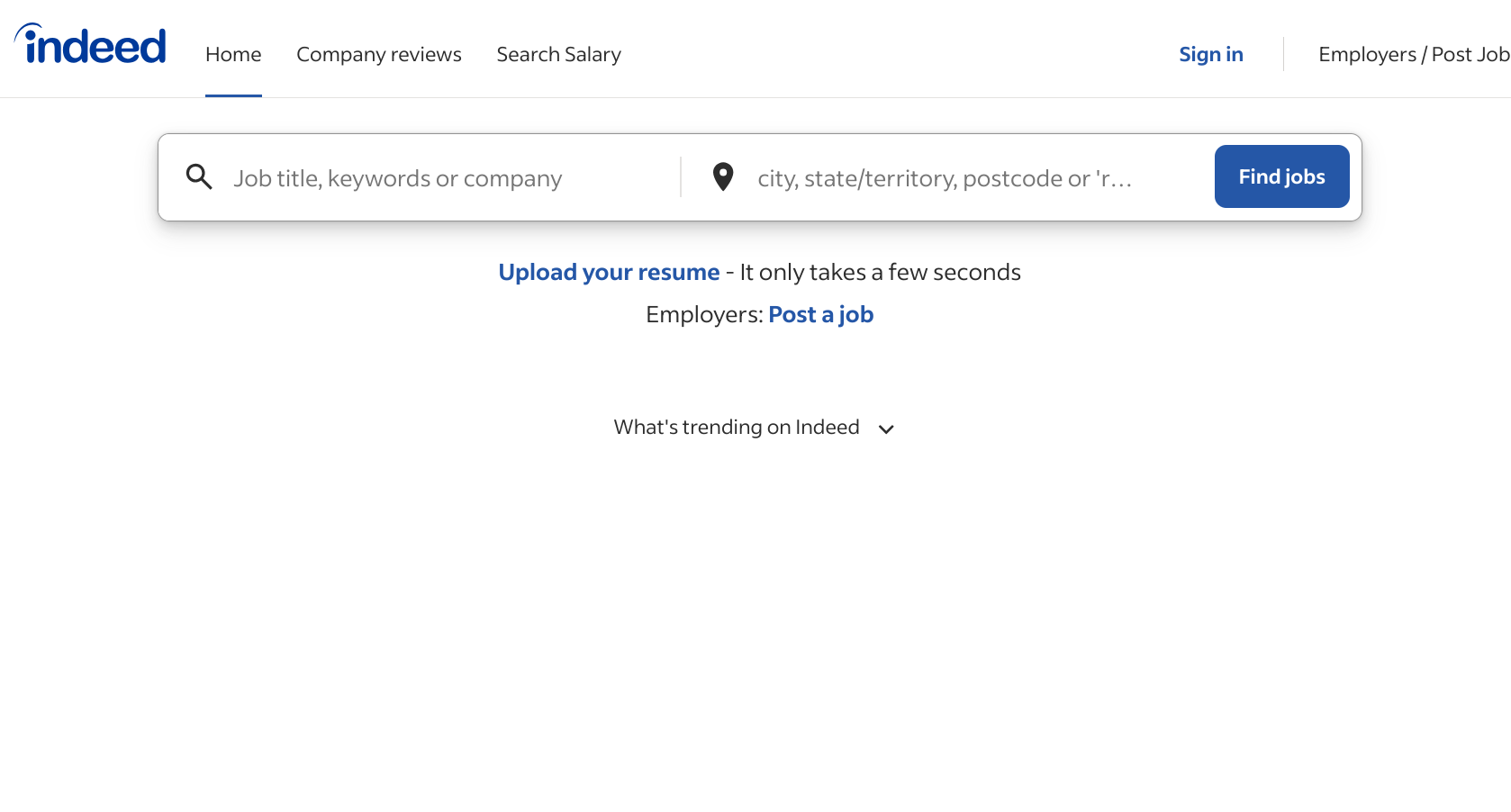Click the magnifying glass search icon
Viewport: 1511px width, 812px height.
coord(199,176)
